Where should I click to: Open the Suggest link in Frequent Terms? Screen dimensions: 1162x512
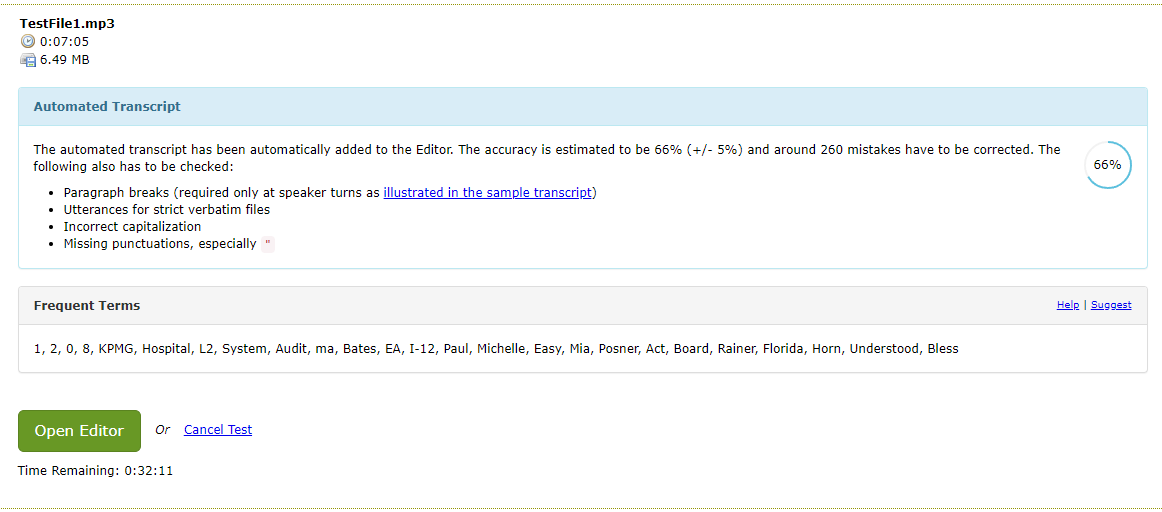(1111, 305)
